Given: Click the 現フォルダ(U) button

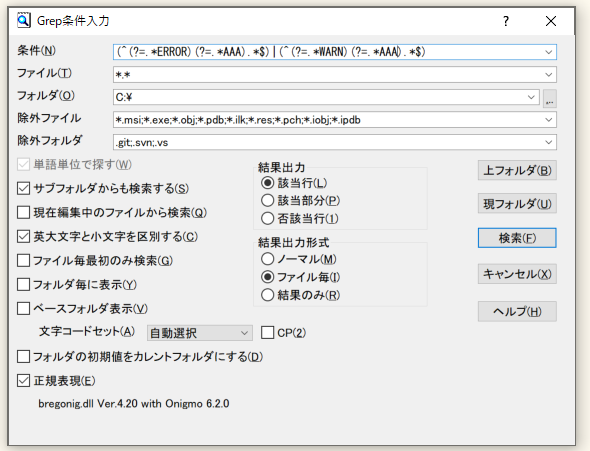Looking at the screenshot, I should [x=517, y=203].
